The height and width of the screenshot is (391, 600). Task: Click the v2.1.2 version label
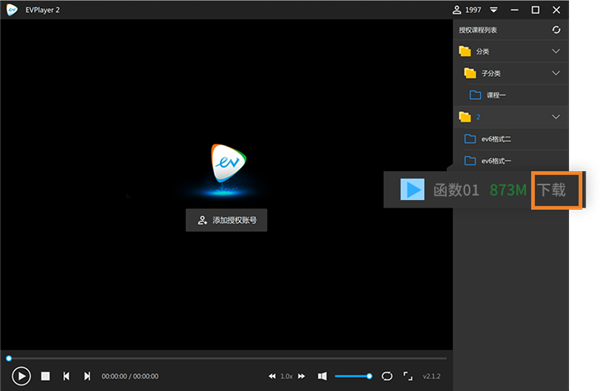click(x=432, y=376)
